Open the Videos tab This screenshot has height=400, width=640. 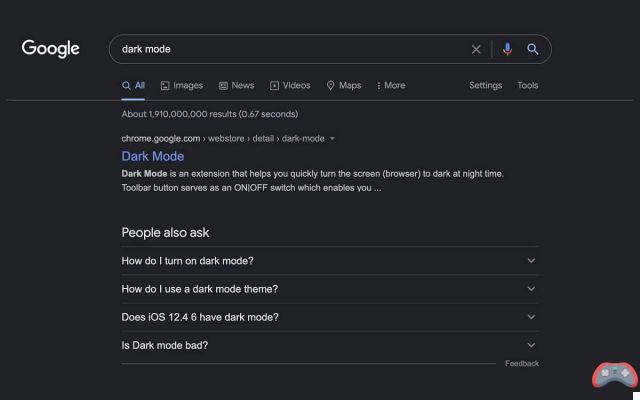click(290, 85)
